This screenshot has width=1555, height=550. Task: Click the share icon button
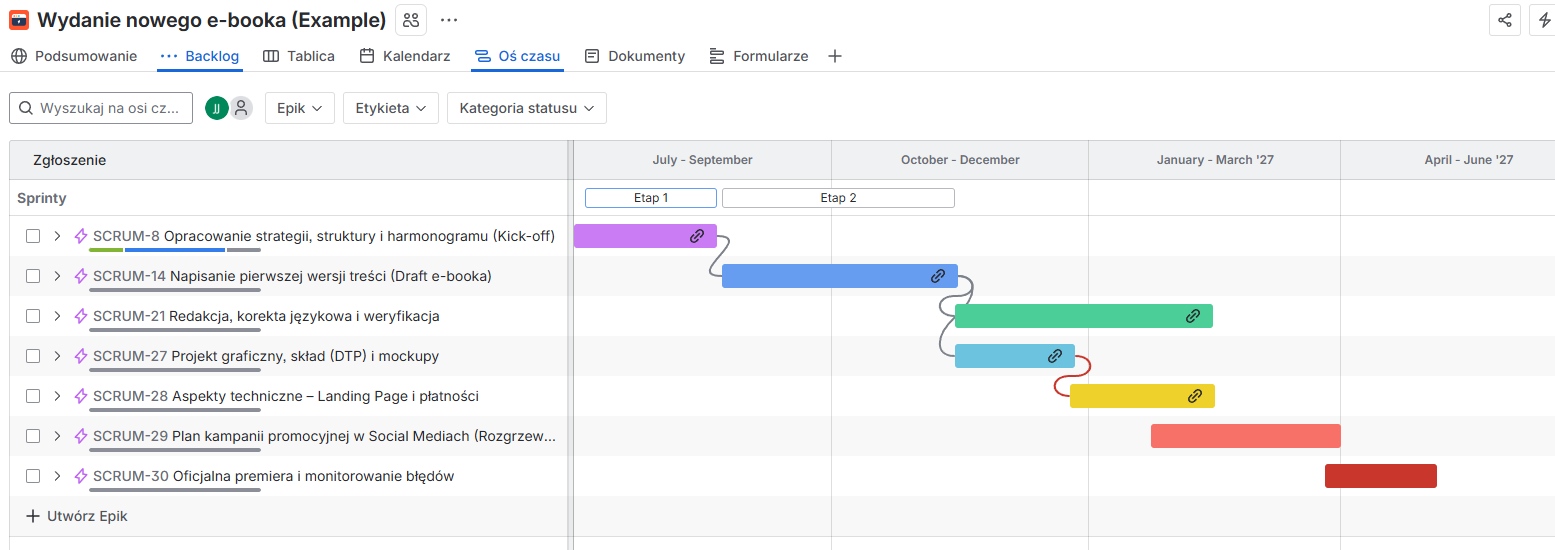pos(1505,20)
